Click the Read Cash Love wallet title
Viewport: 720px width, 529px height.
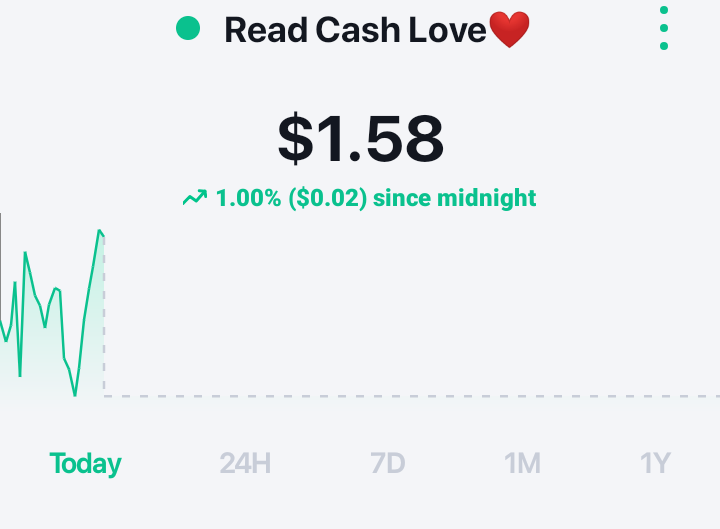click(355, 30)
